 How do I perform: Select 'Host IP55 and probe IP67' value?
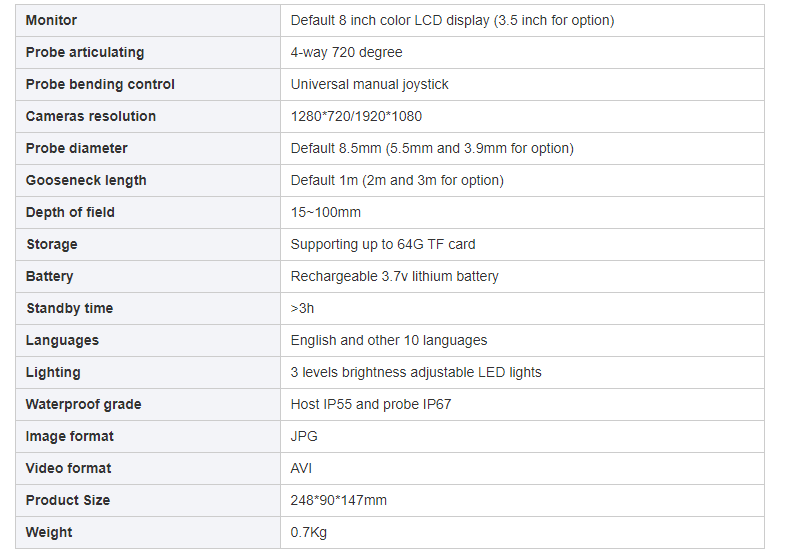[x=371, y=405]
